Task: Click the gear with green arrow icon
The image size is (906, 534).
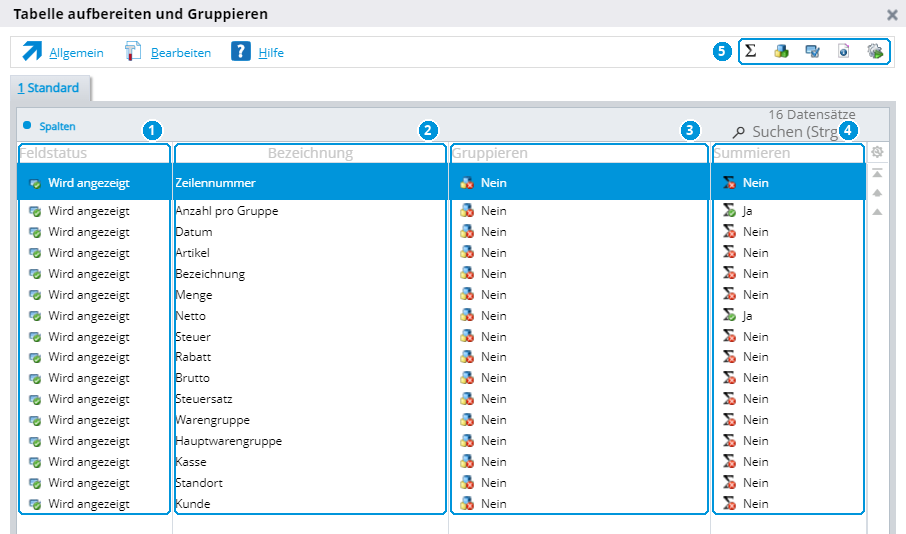Action: tap(875, 51)
